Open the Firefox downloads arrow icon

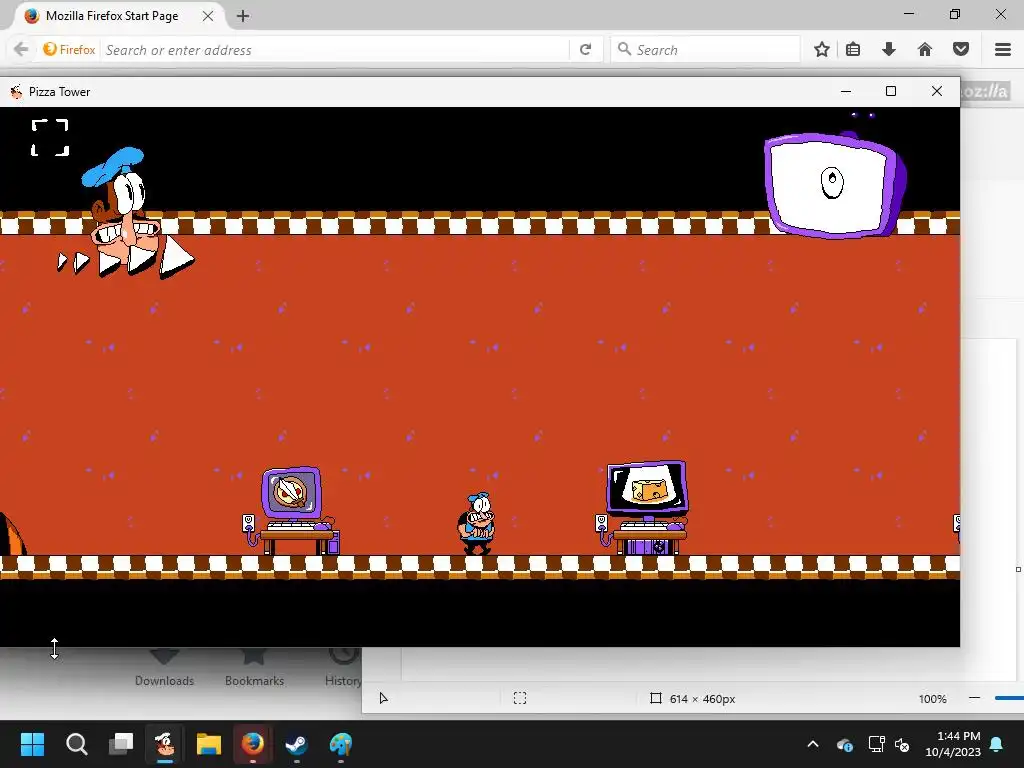tap(889, 50)
